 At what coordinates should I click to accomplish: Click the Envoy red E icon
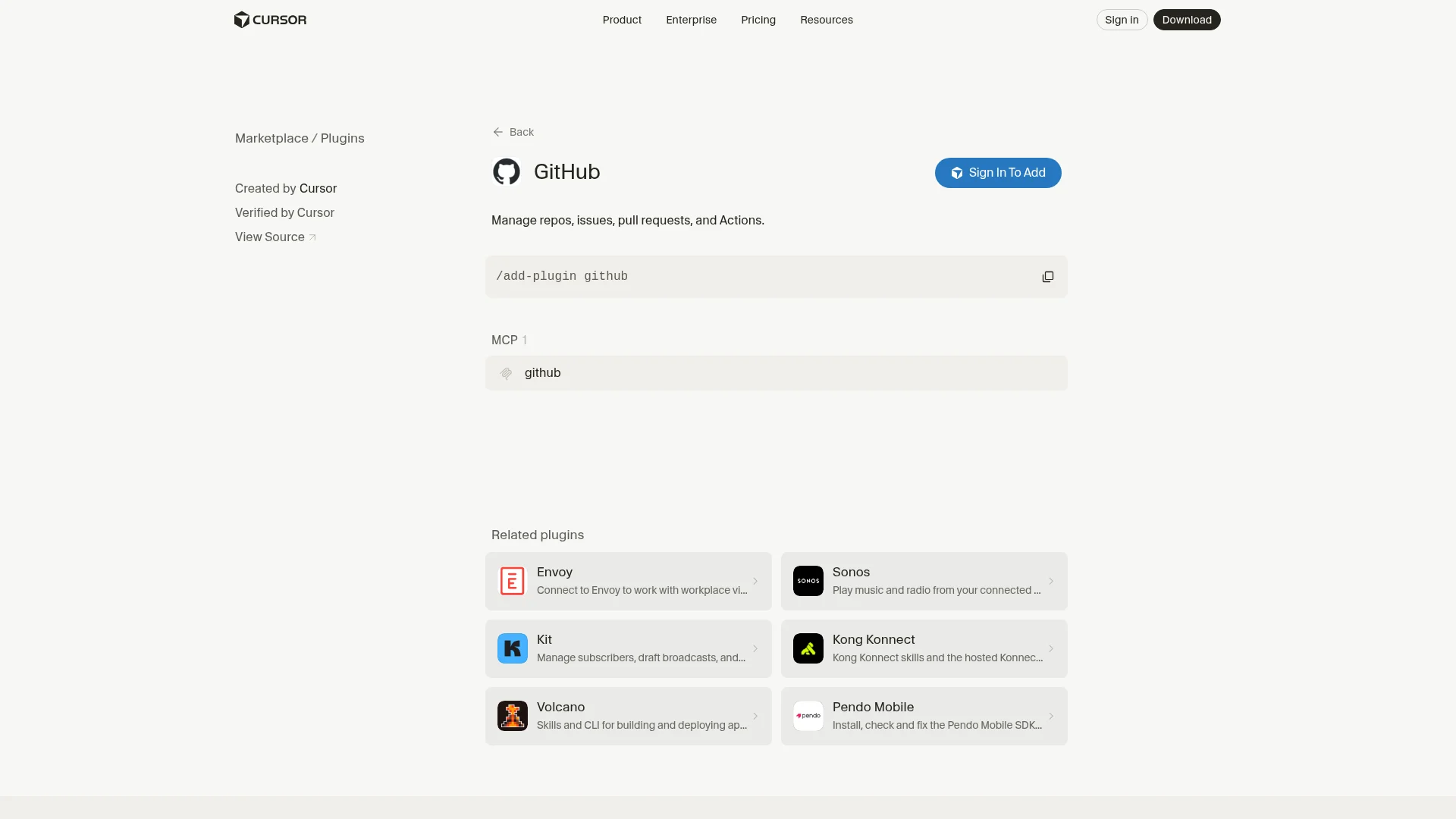point(513,581)
